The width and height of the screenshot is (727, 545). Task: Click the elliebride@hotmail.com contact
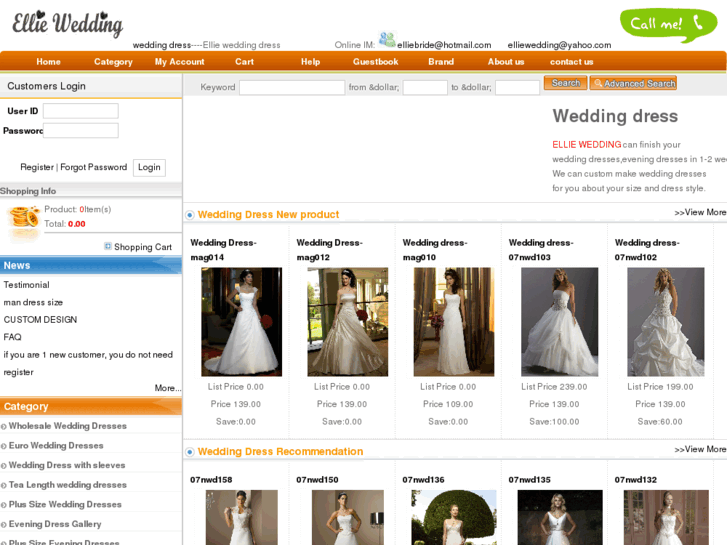point(444,45)
